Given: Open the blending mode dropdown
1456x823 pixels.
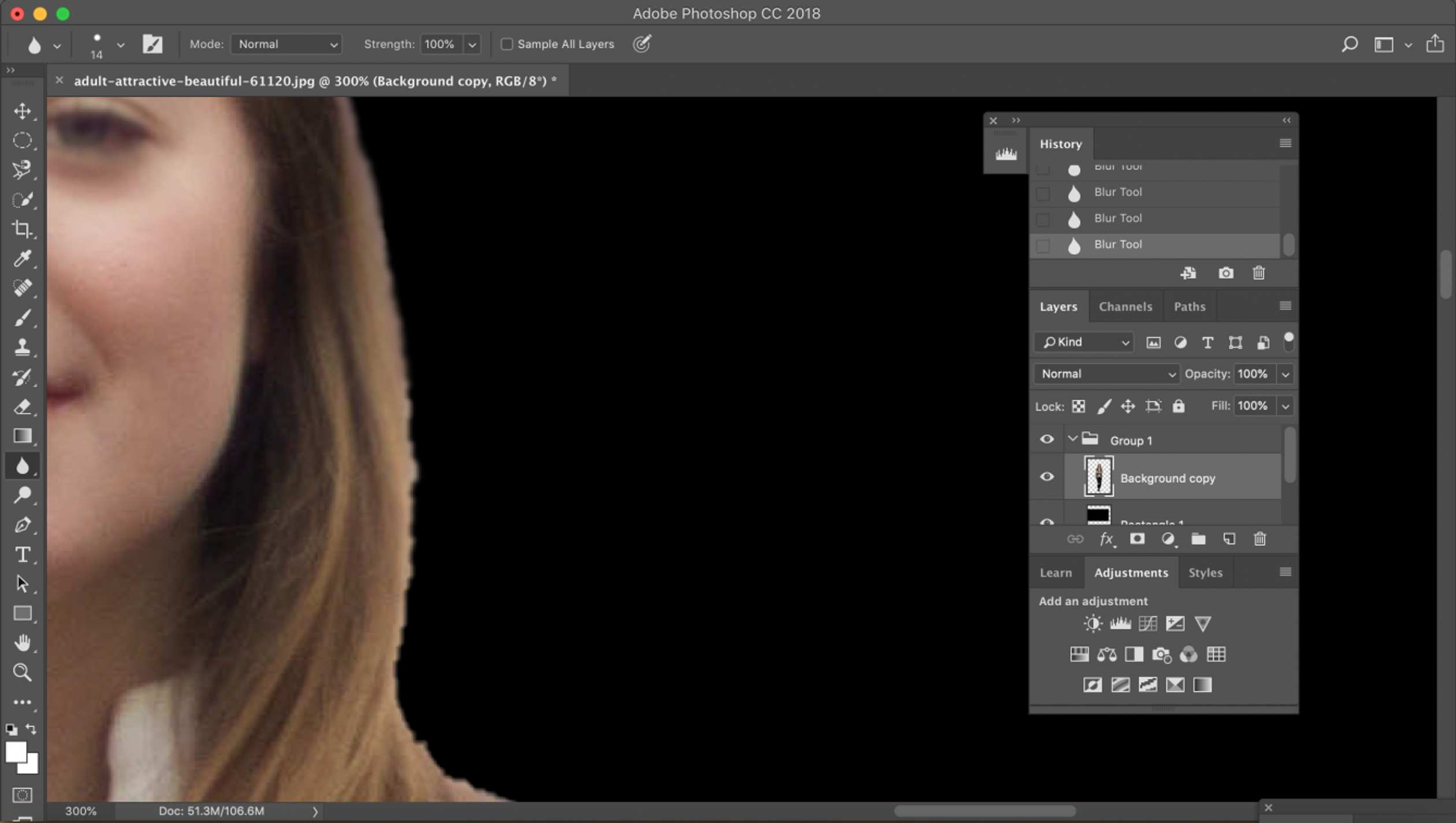Looking at the screenshot, I should pos(1105,373).
